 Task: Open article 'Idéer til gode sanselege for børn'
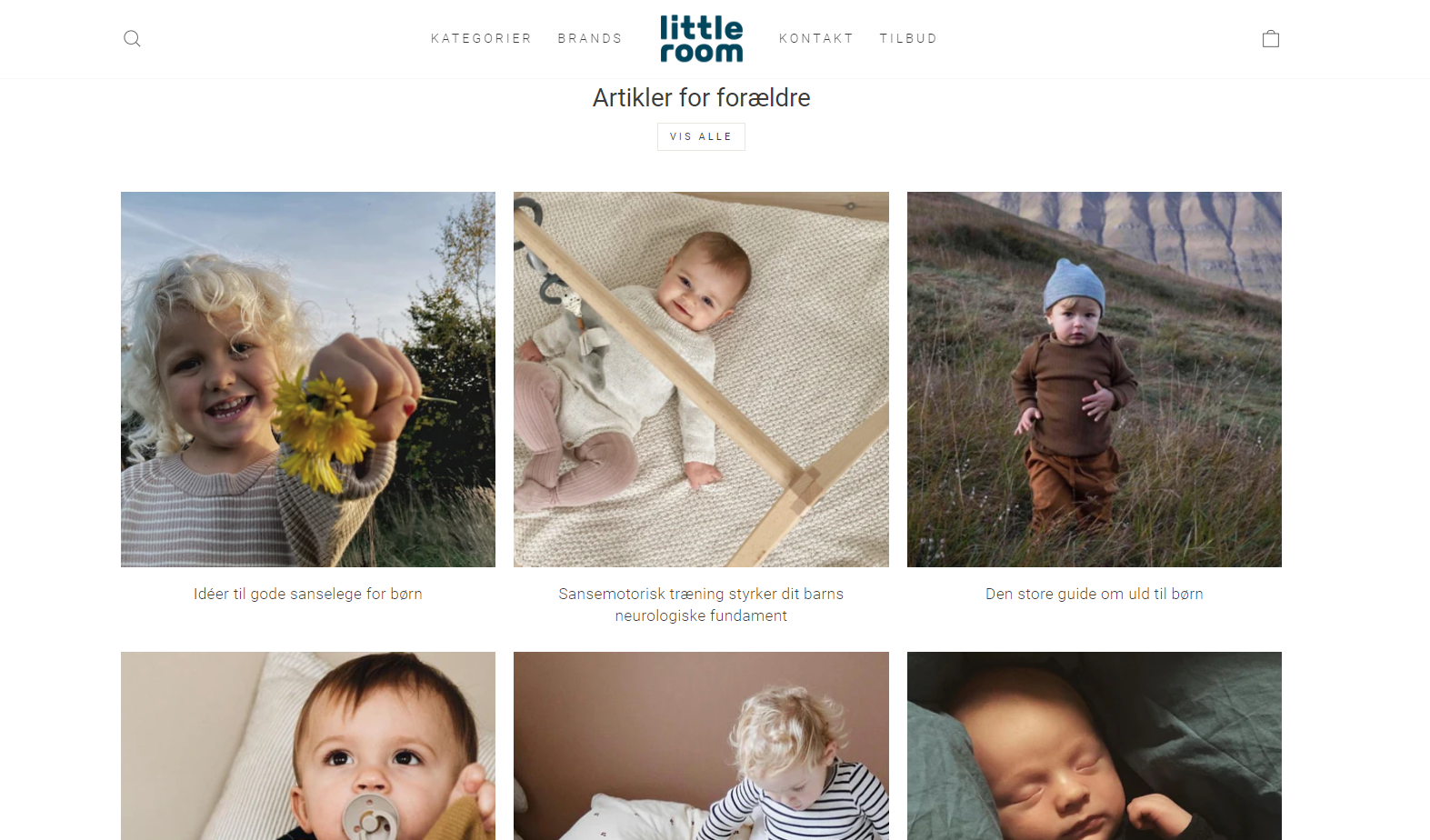[308, 594]
